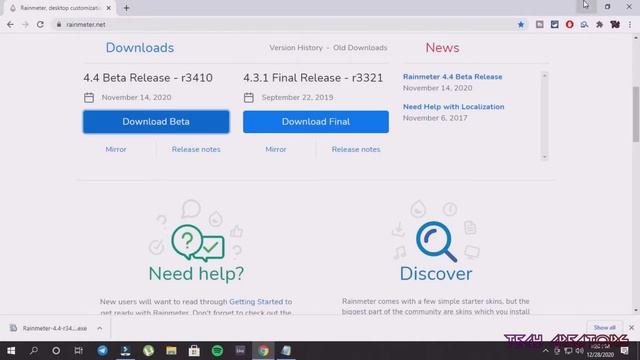Close the downloads bar
The image size is (640, 360).
[x=631, y=328]
